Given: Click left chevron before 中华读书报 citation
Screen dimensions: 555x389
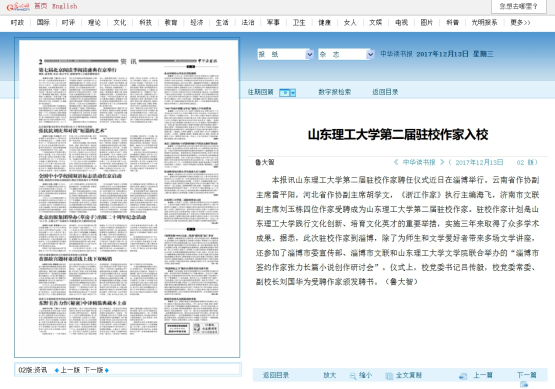Looking at the screenshot, I should 396,162.
